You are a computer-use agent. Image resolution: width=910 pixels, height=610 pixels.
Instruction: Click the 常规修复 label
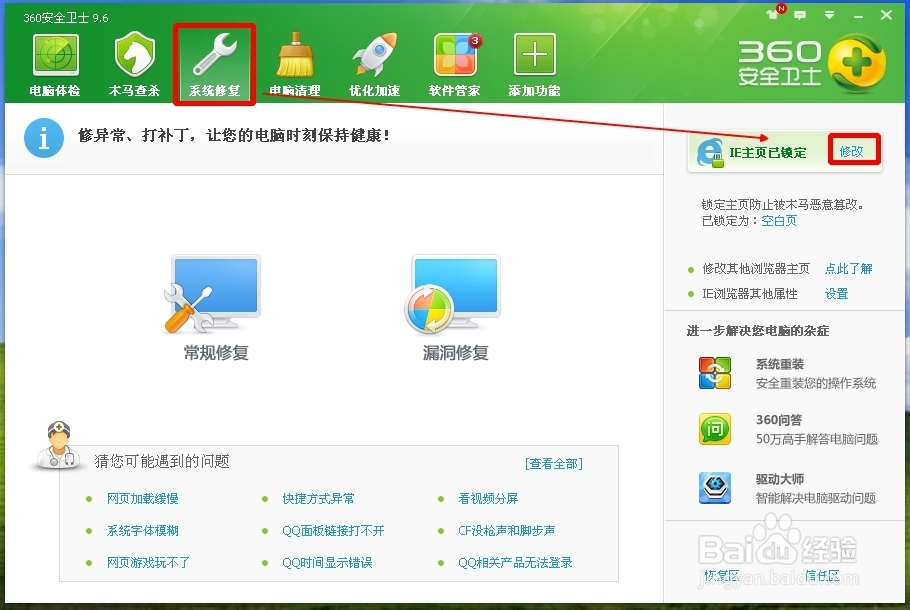pyautogui.click(x=216, y=352)
